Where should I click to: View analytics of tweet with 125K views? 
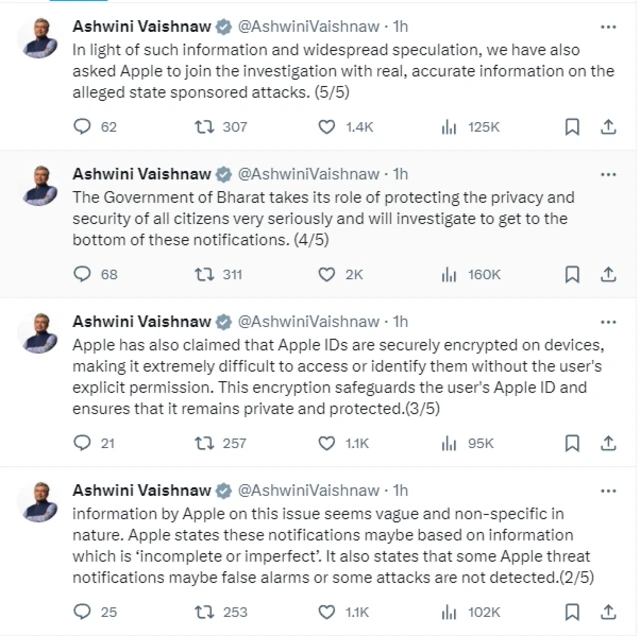[449, 127]
